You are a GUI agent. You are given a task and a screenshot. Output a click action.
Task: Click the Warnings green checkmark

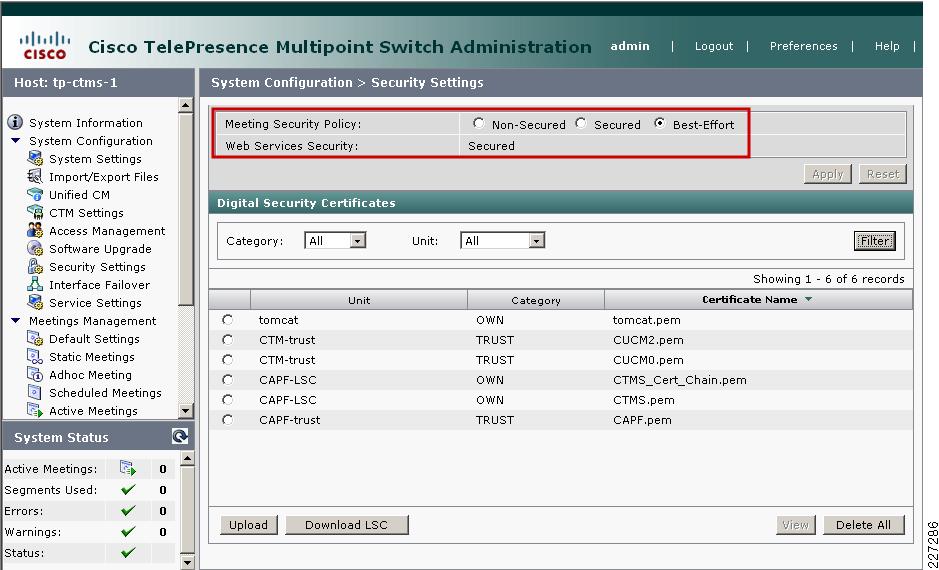[128, 532]
